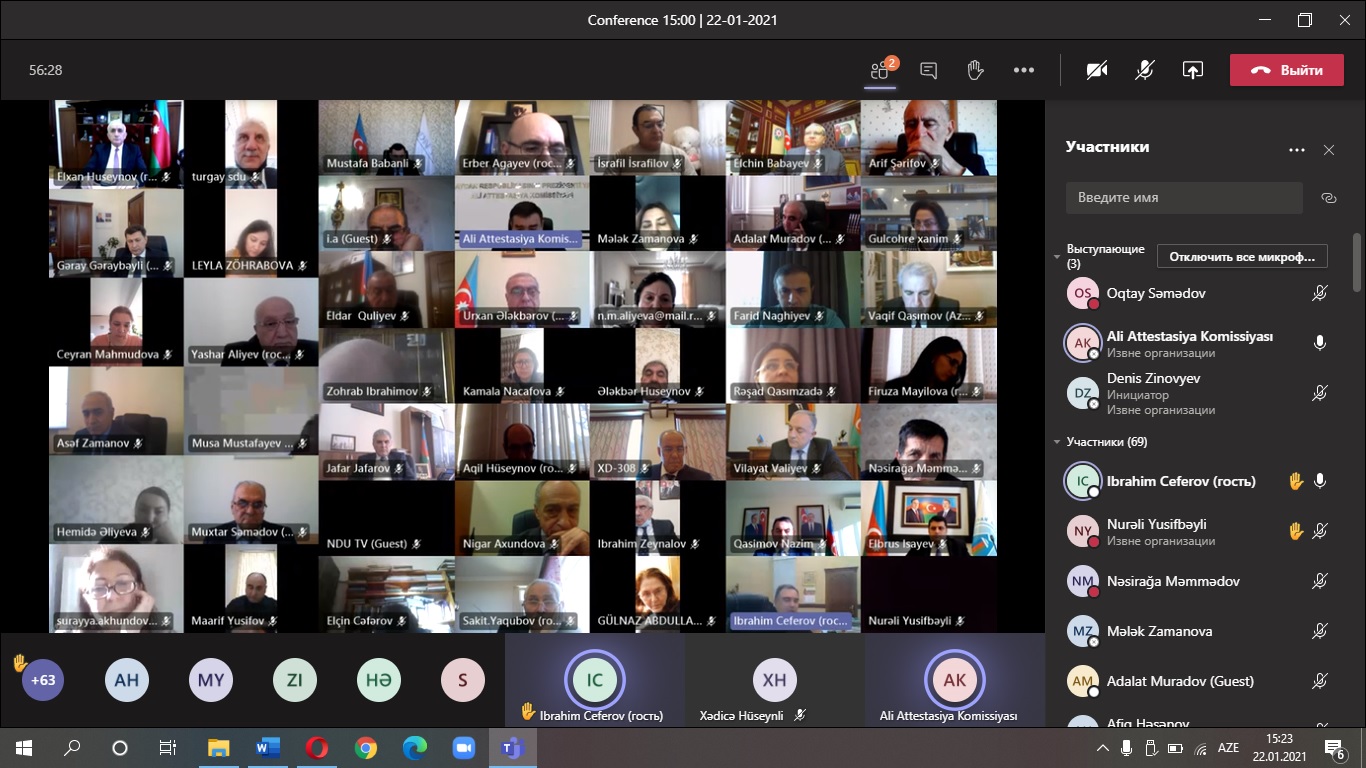Open the share content tray

pyautogui.click(x=1192, y=70)
